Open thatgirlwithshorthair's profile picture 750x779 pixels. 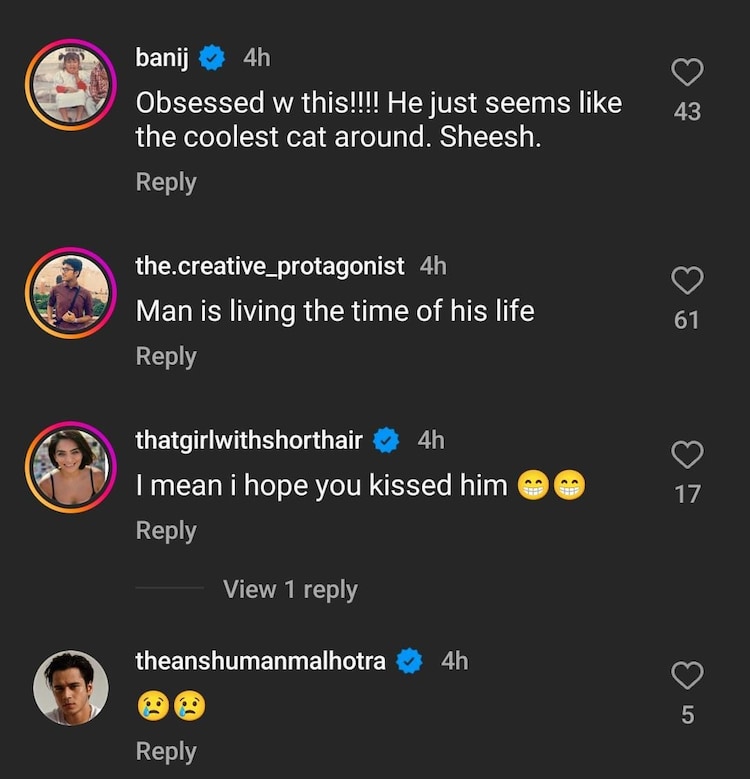[x=70, y=467]
